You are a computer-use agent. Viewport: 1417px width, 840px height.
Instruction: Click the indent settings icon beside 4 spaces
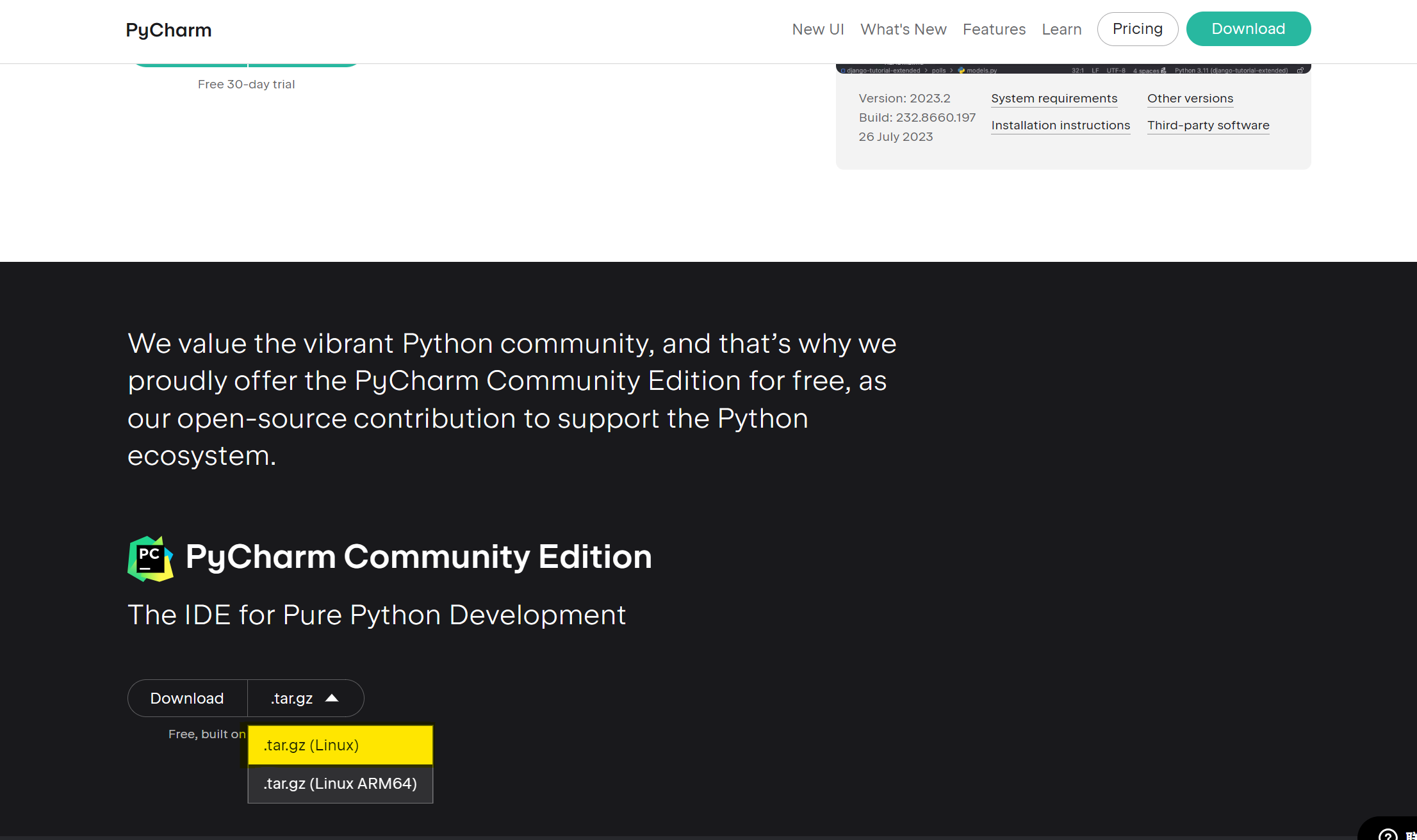1163,71
